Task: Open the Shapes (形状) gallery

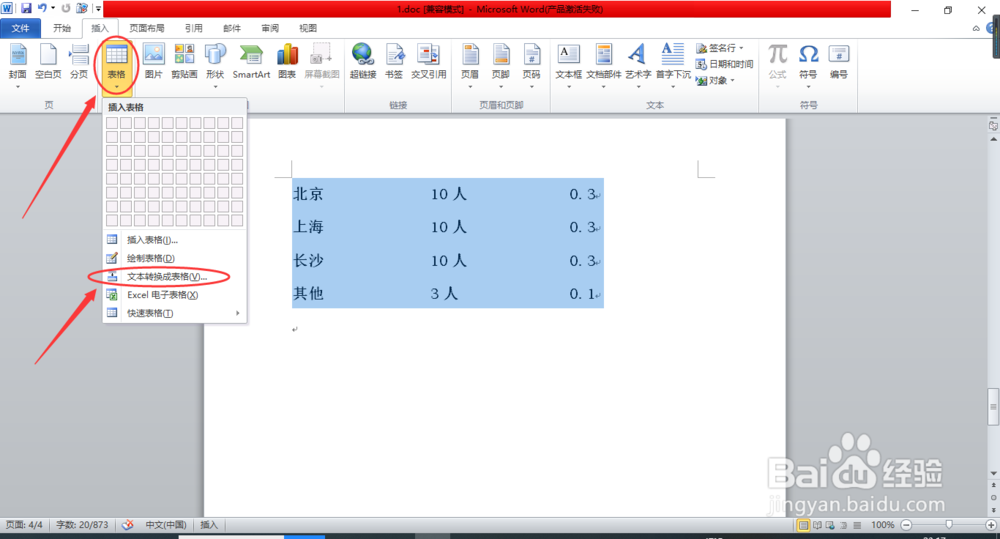Action: point(215,64)
